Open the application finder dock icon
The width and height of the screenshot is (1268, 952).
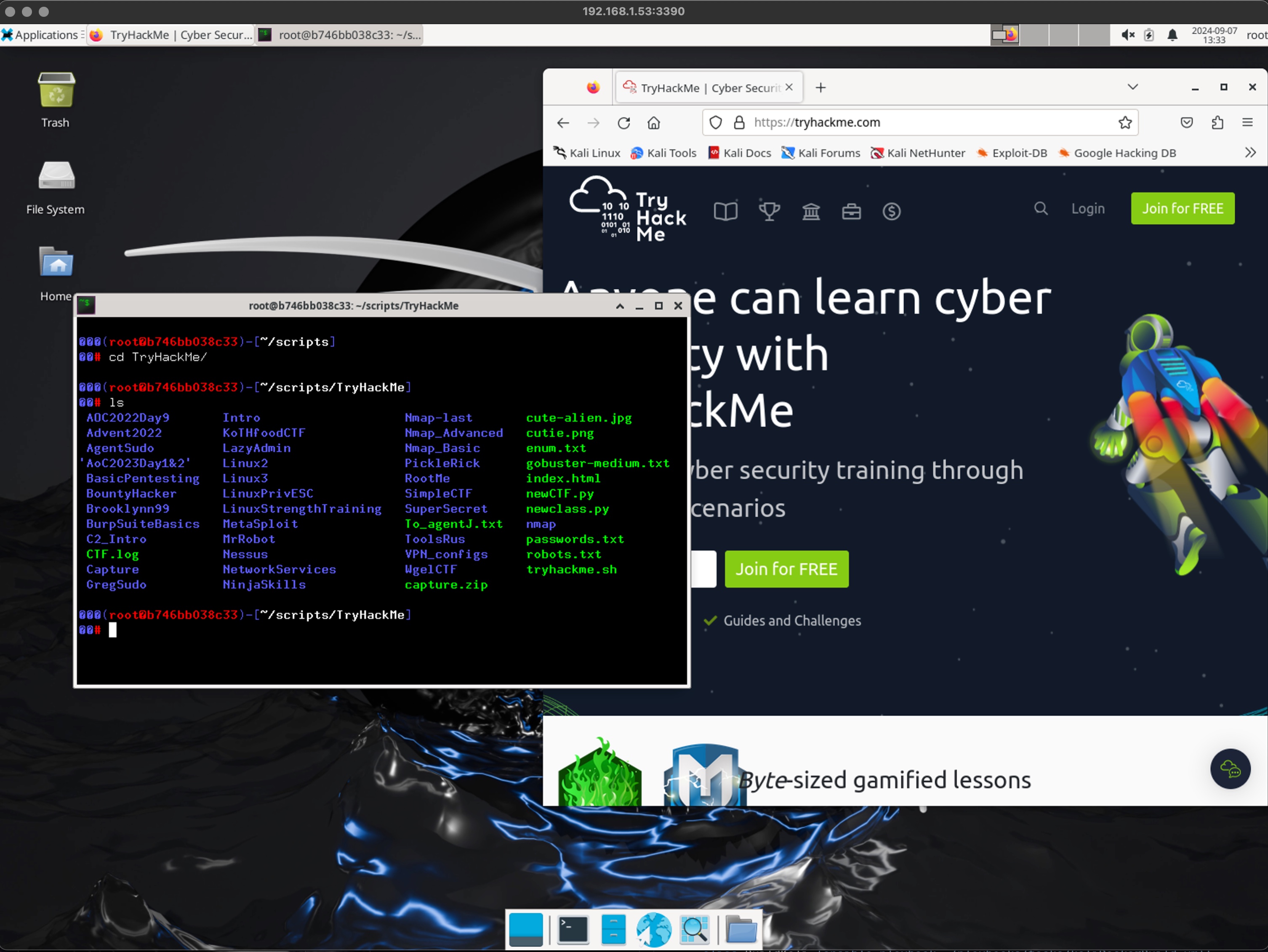point(694,929)
